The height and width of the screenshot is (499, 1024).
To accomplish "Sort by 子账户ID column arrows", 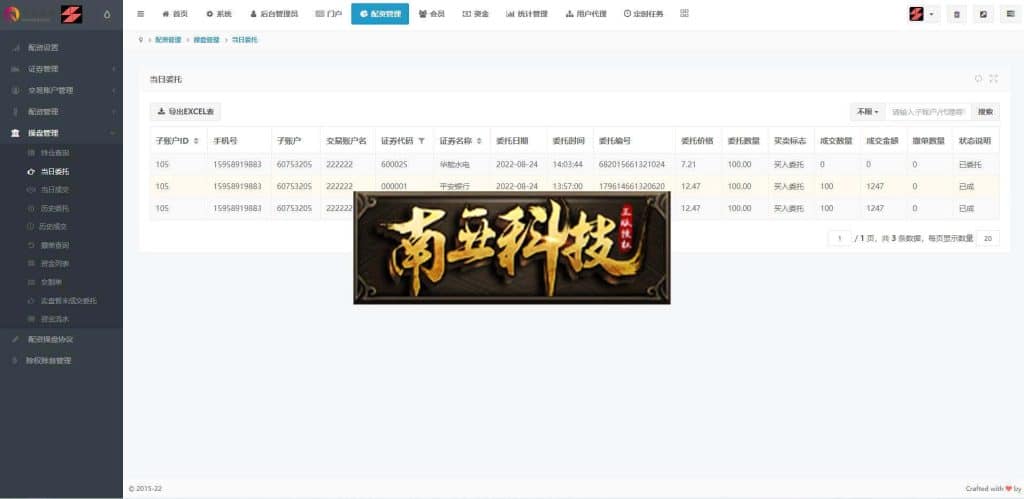I will pos(196,141).
